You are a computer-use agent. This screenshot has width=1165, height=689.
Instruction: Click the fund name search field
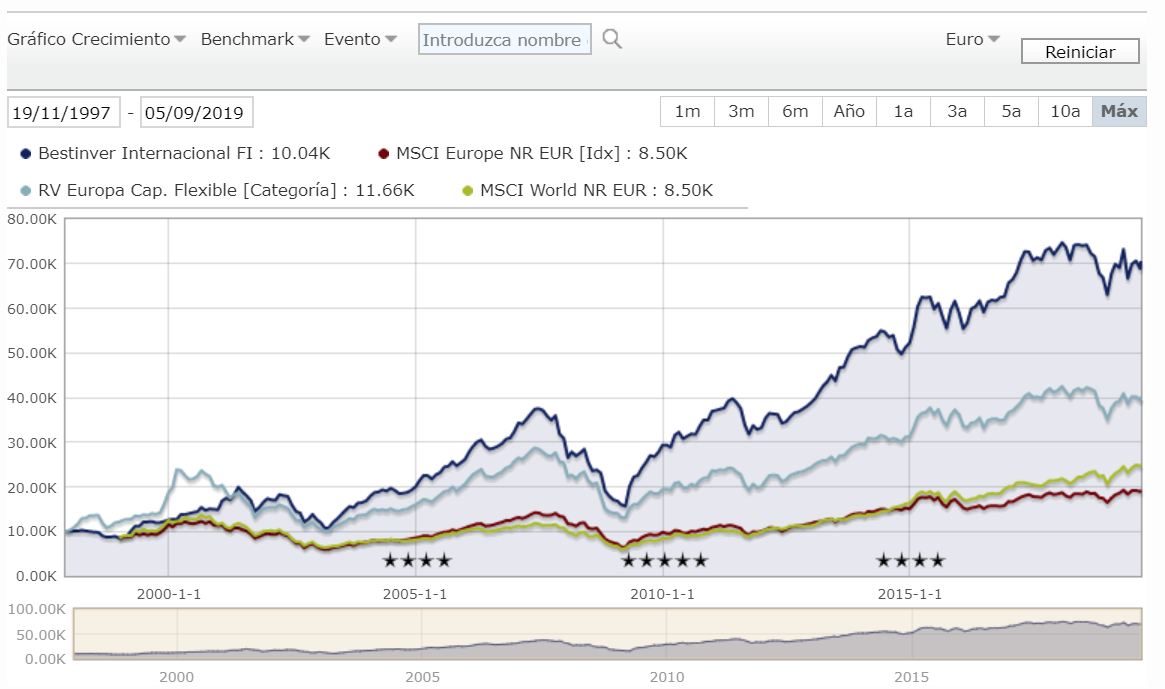(x=503, y=41)
